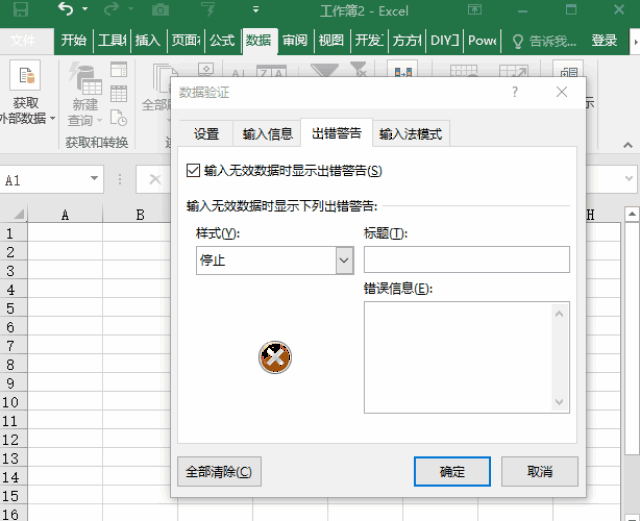Click the 新建查询 icon
640x521 pixels.
85,78
